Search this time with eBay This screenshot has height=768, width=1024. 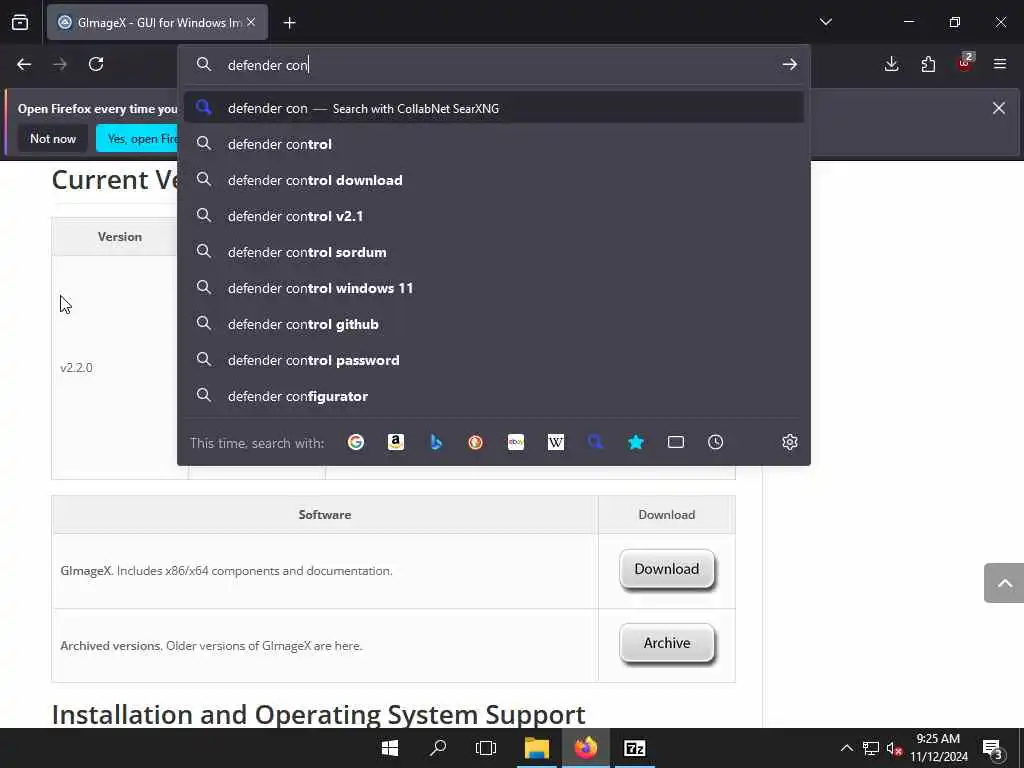pos(516,442)
